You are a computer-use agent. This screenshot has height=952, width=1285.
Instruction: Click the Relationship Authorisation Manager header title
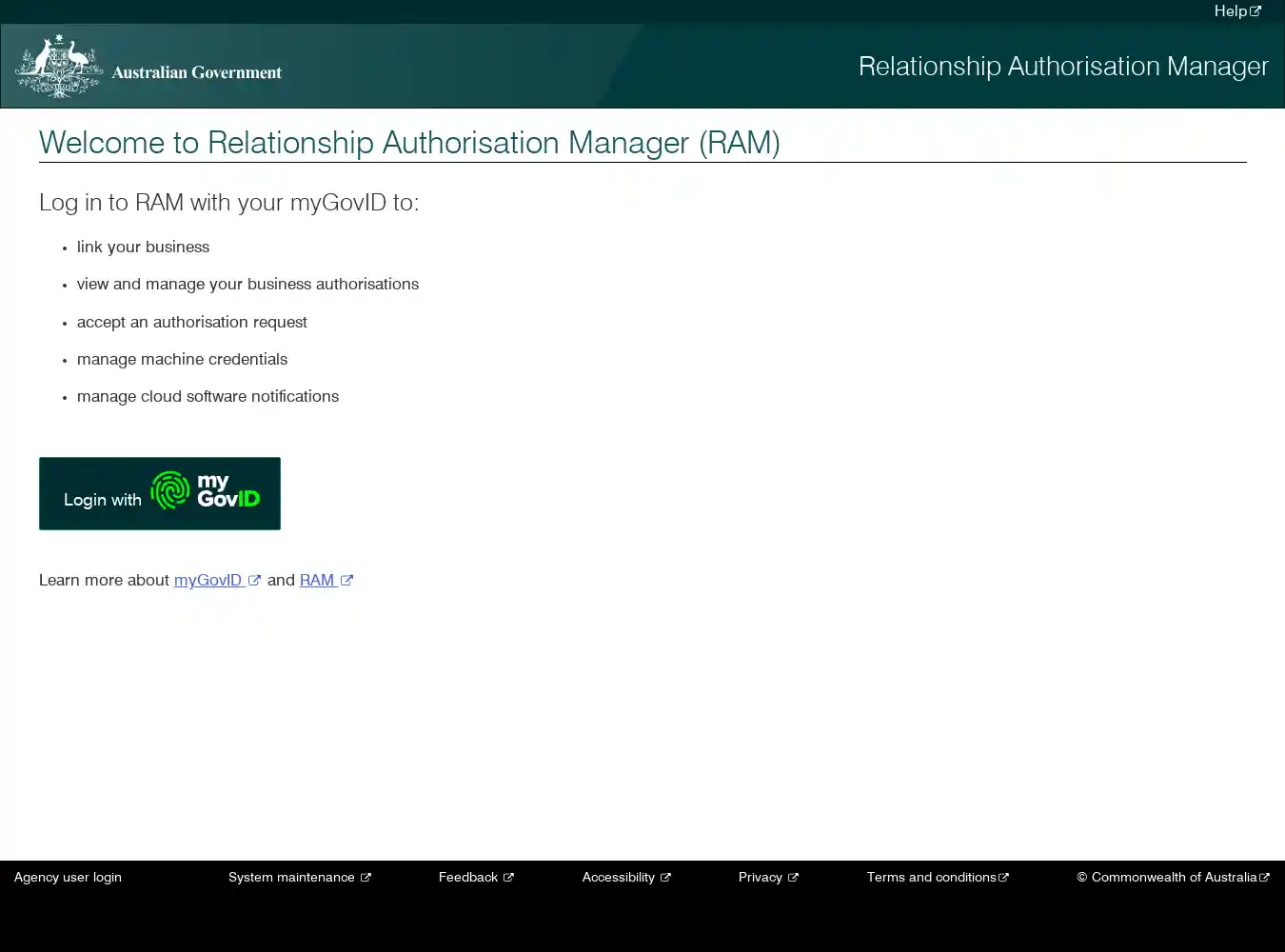(x=1063, y=68)
